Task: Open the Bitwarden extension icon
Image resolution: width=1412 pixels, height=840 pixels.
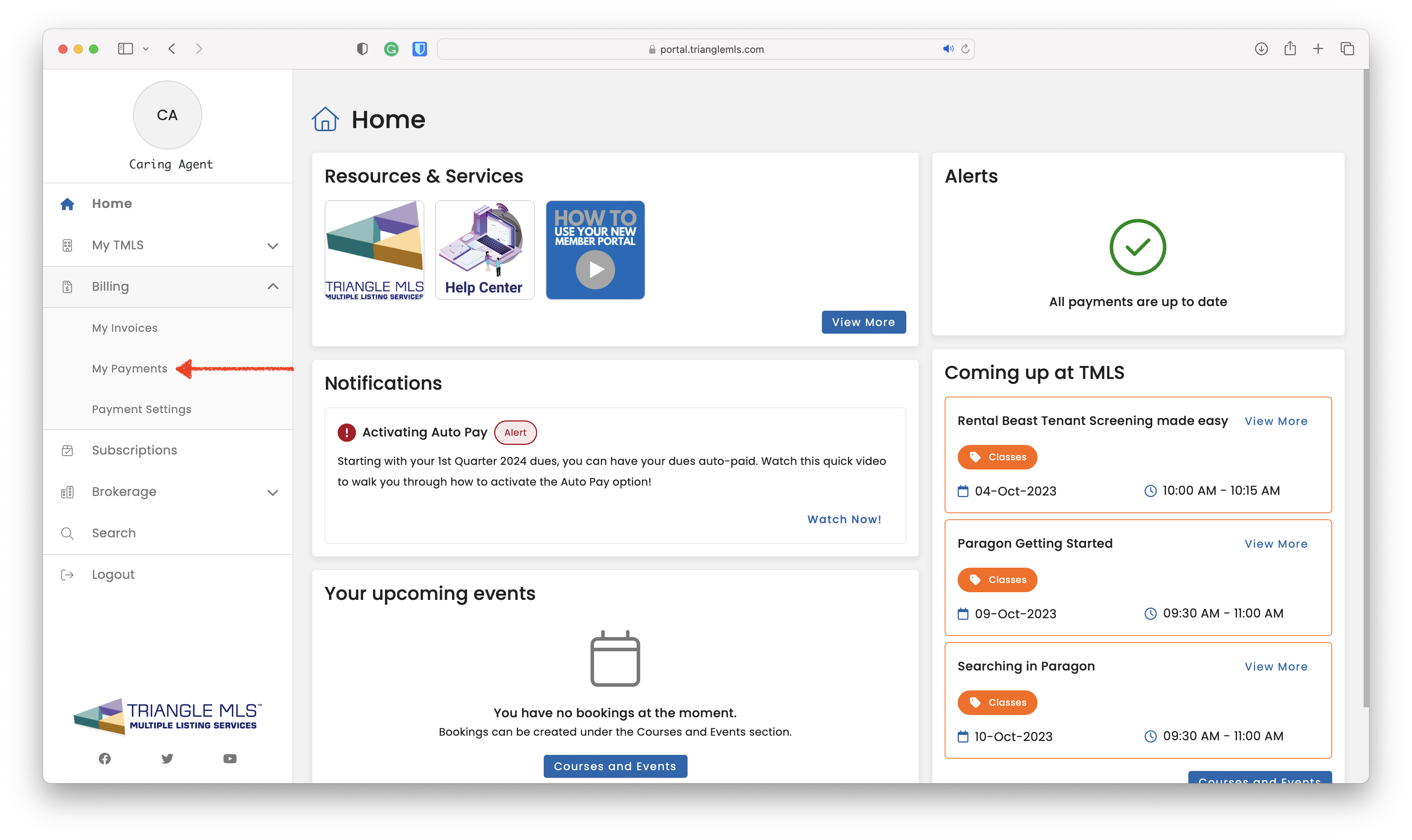Action: (419, 49)
